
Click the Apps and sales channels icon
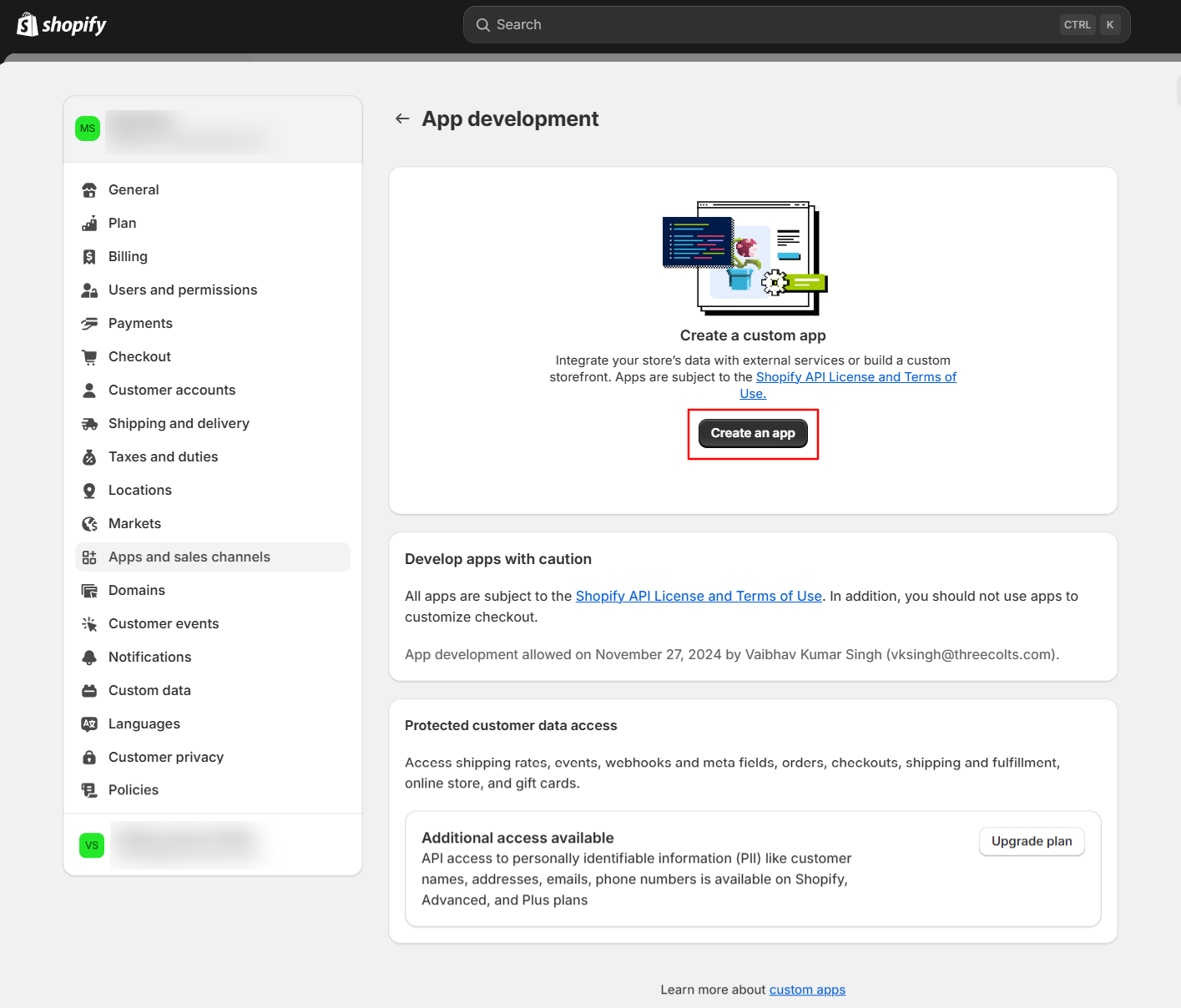point(89,557)
